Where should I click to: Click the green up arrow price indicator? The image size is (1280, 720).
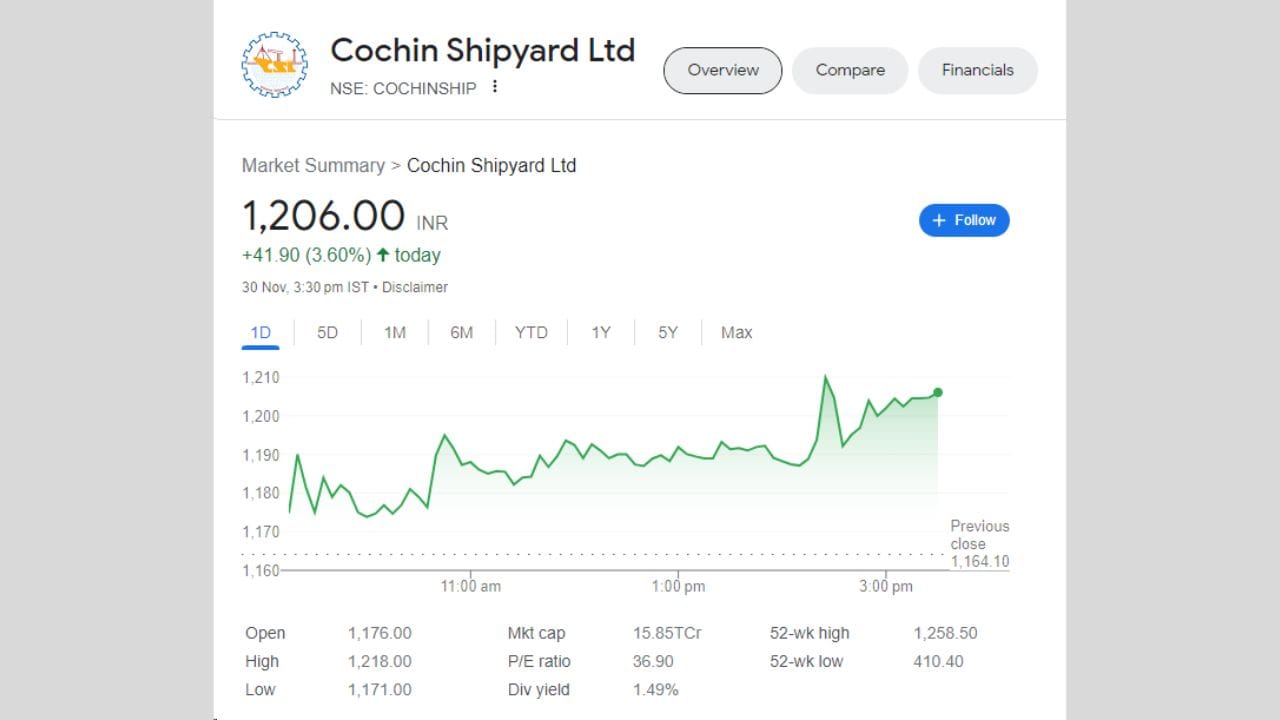[382, 255]
